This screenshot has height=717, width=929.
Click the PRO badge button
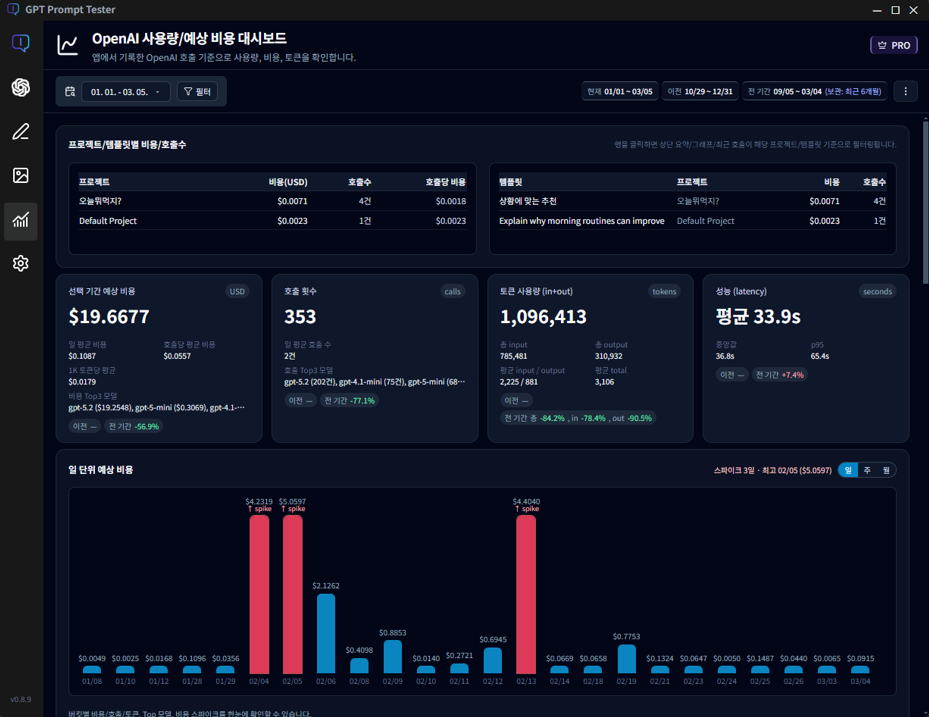tap(893, 44)
